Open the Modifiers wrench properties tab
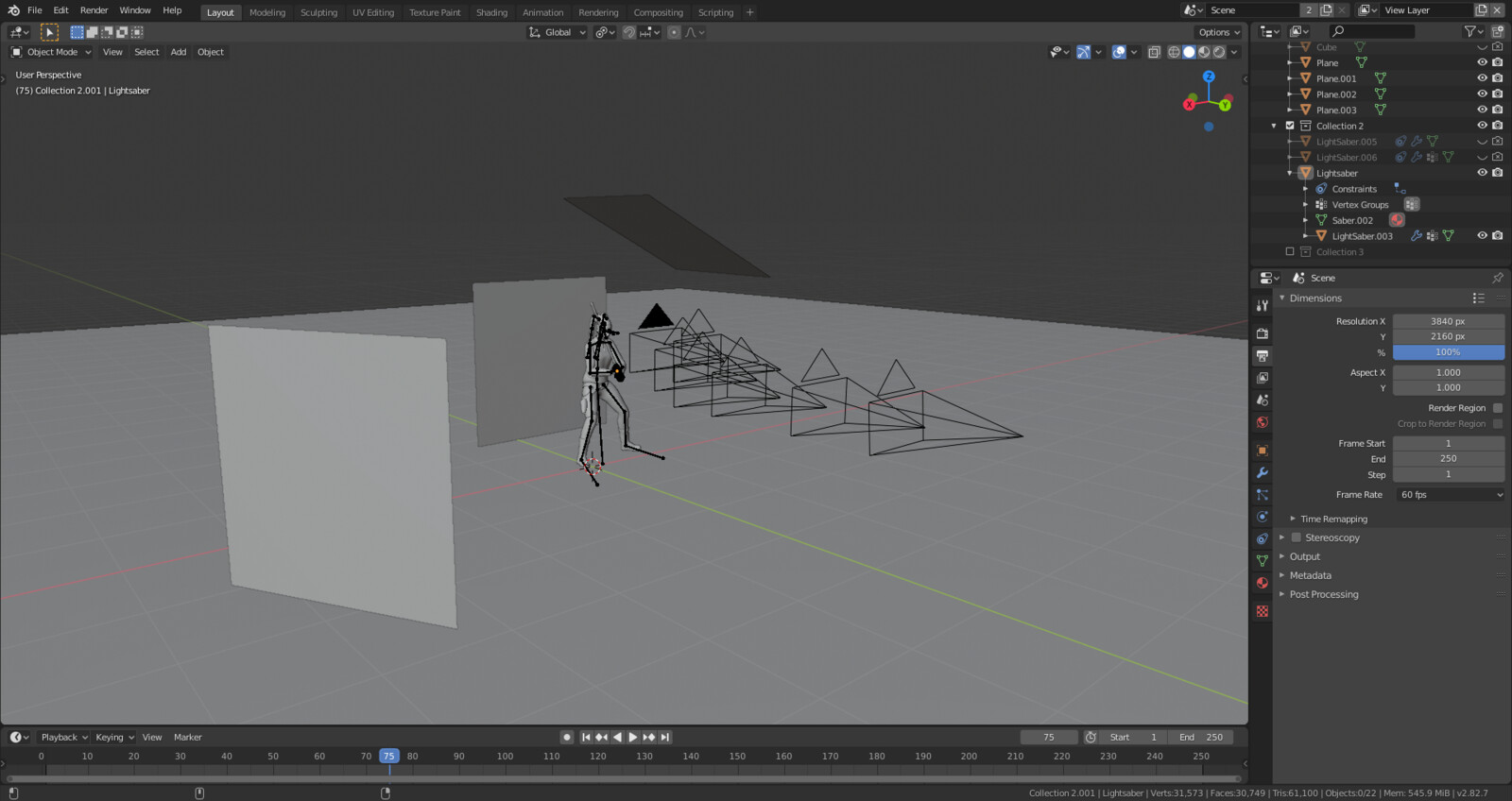 tap(1262, 472)
